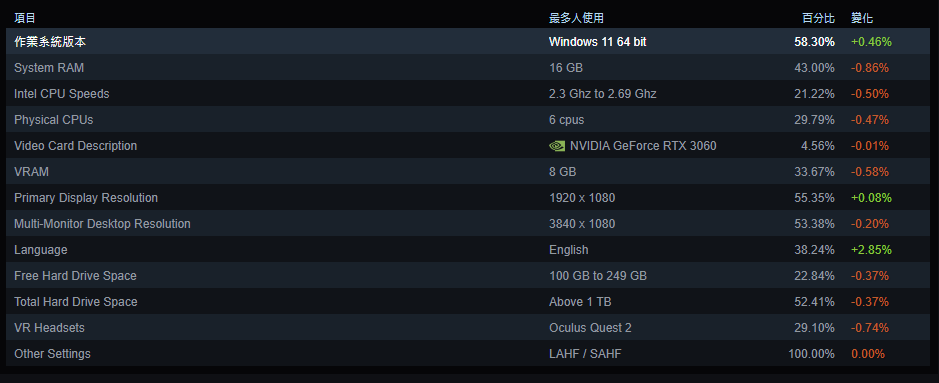Click the 項目 column header
This screenshot has width=939, height=383.
(x=25, y=18)
